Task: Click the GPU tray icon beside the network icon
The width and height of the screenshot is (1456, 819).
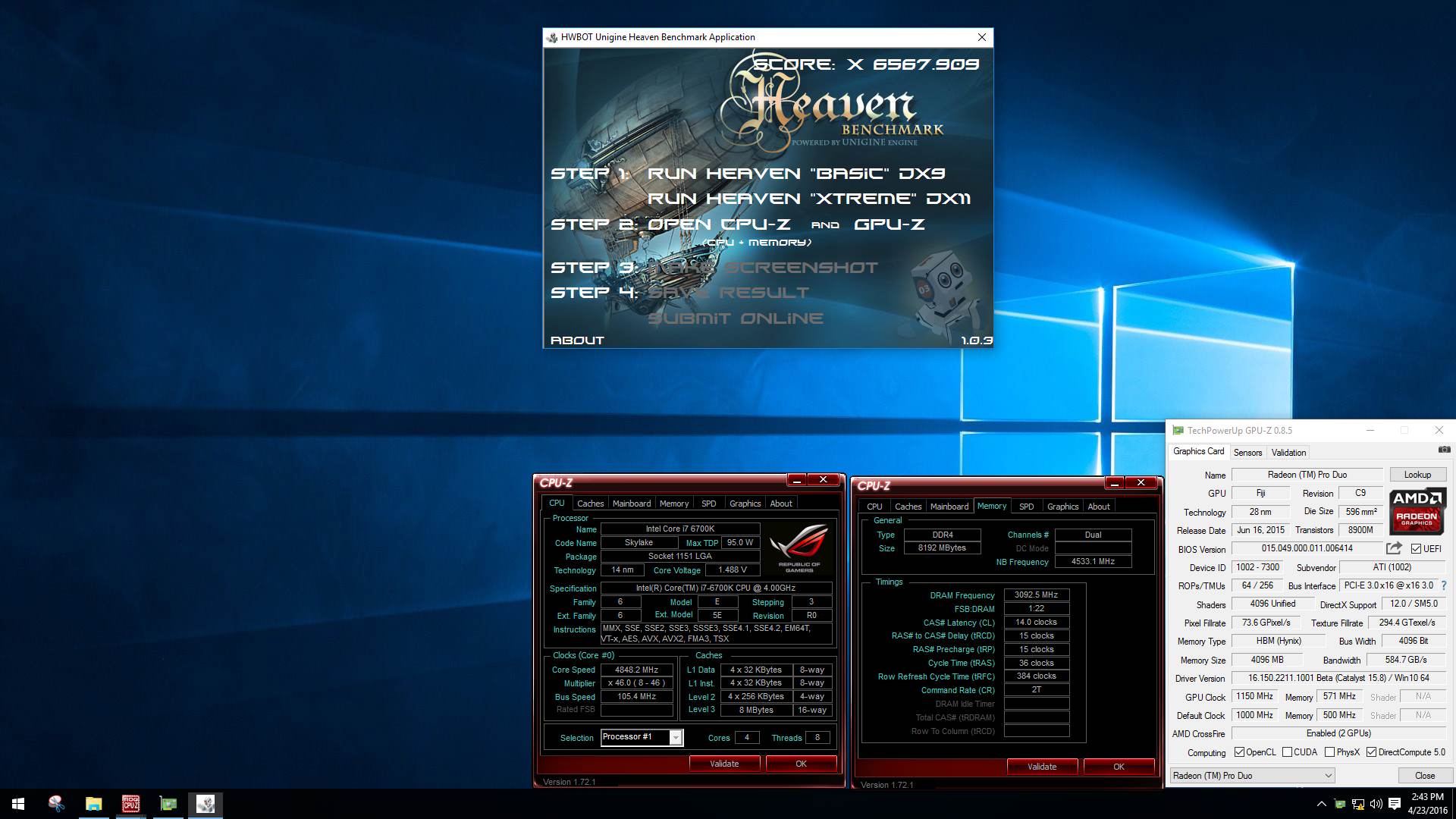Action: point(1340,804)
